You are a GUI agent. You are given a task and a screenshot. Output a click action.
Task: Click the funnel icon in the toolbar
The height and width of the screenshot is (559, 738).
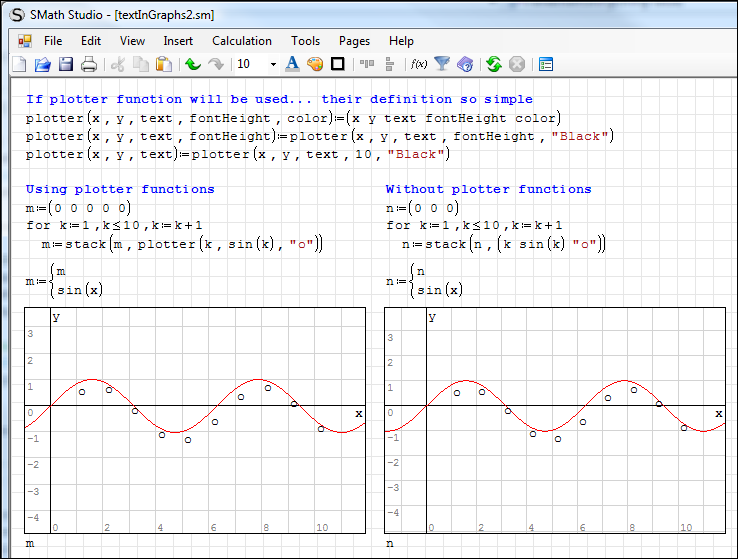click(442, 65)
